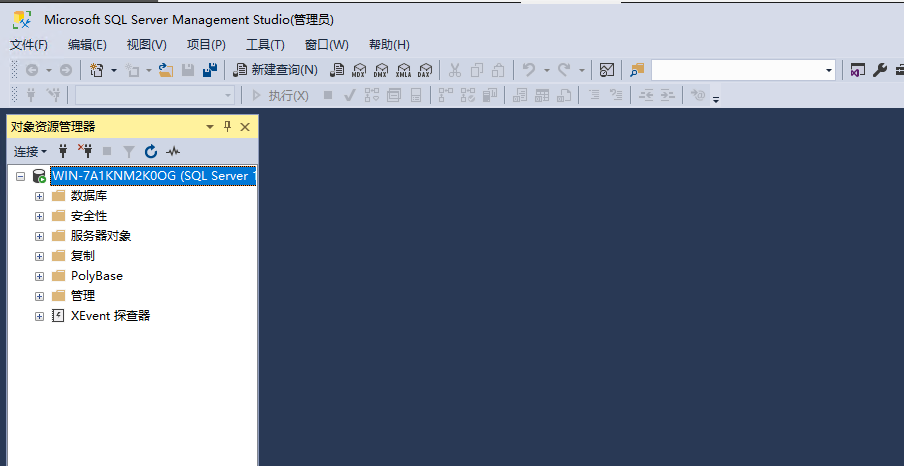
Task: Click the Activity pulse icon in Object Explorer
Action: [x=173, y=152]
